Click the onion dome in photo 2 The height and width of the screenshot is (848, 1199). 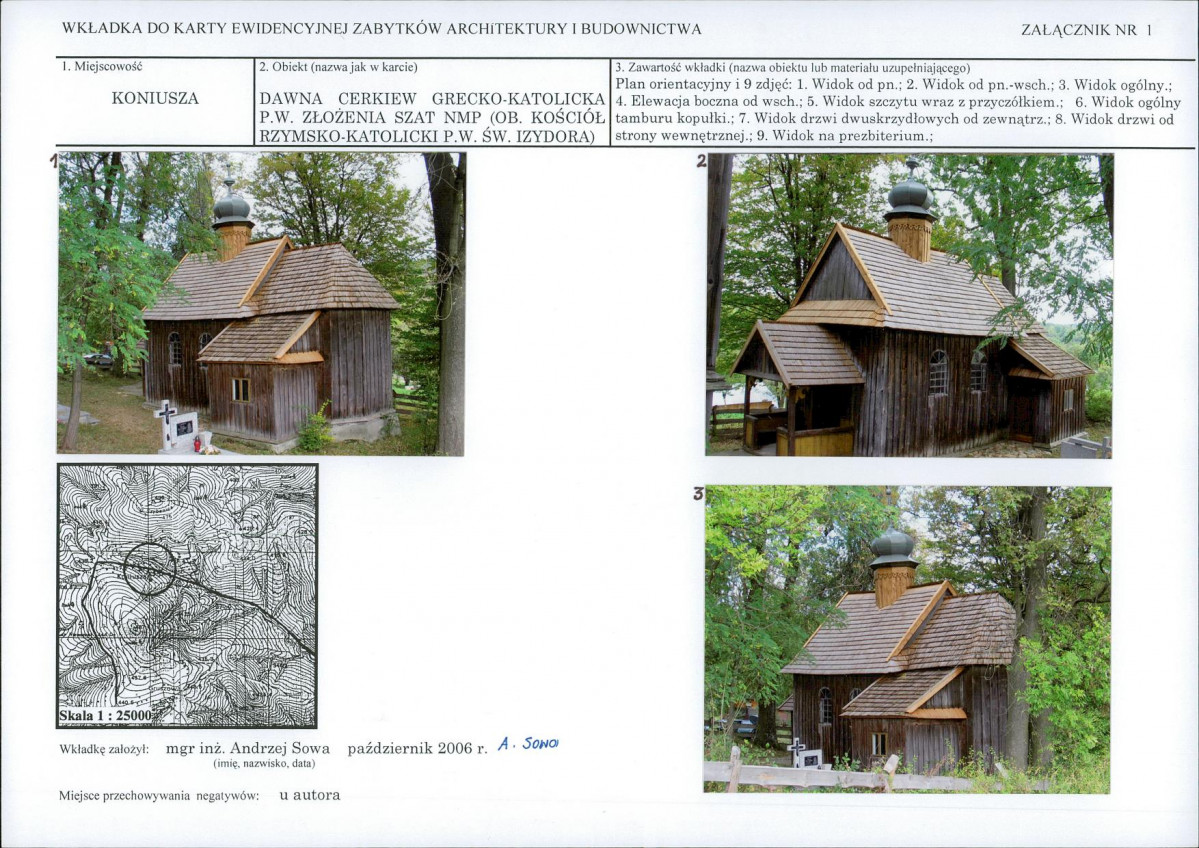point(910,193)
